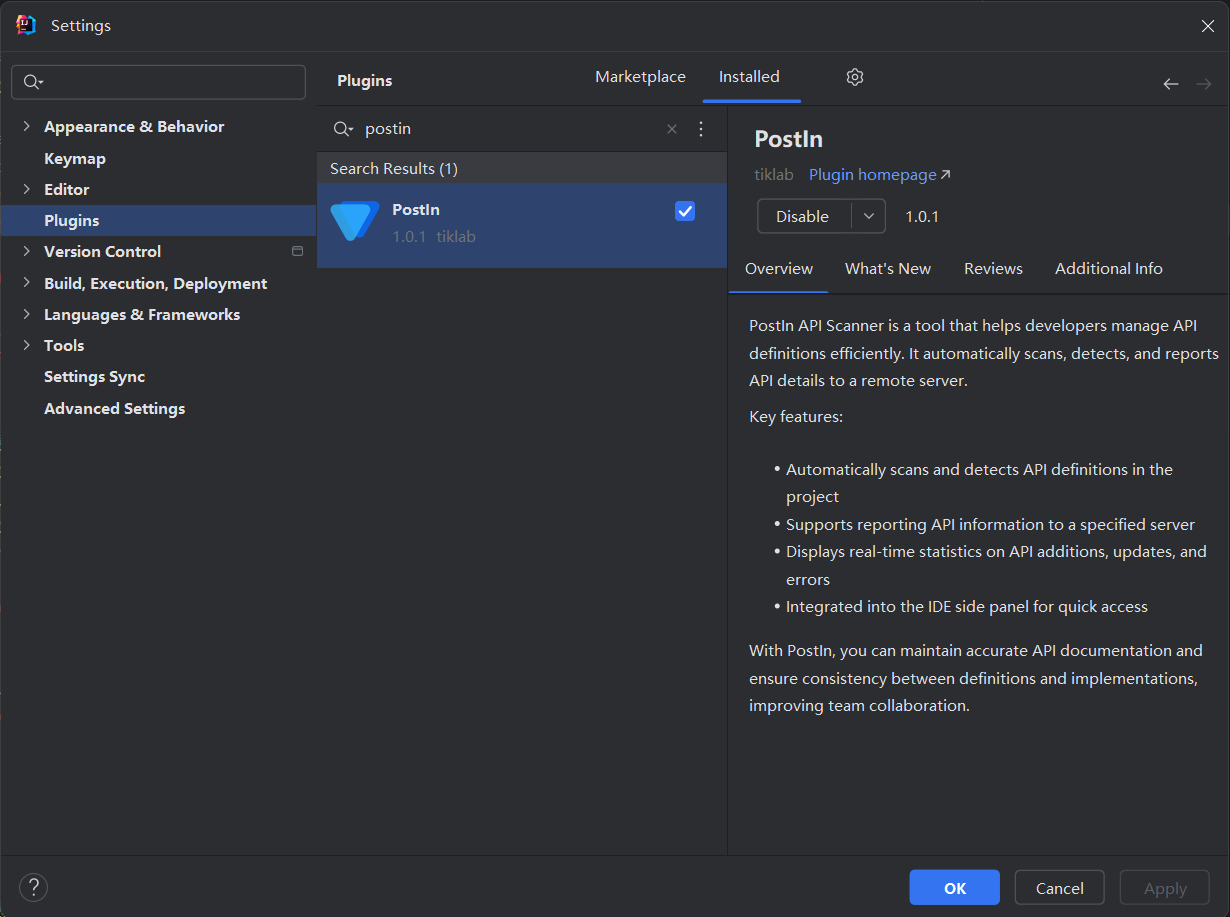The image size is (1230, 917).
Task: Open the help question mark button
Action: click(x=33, y=887)
